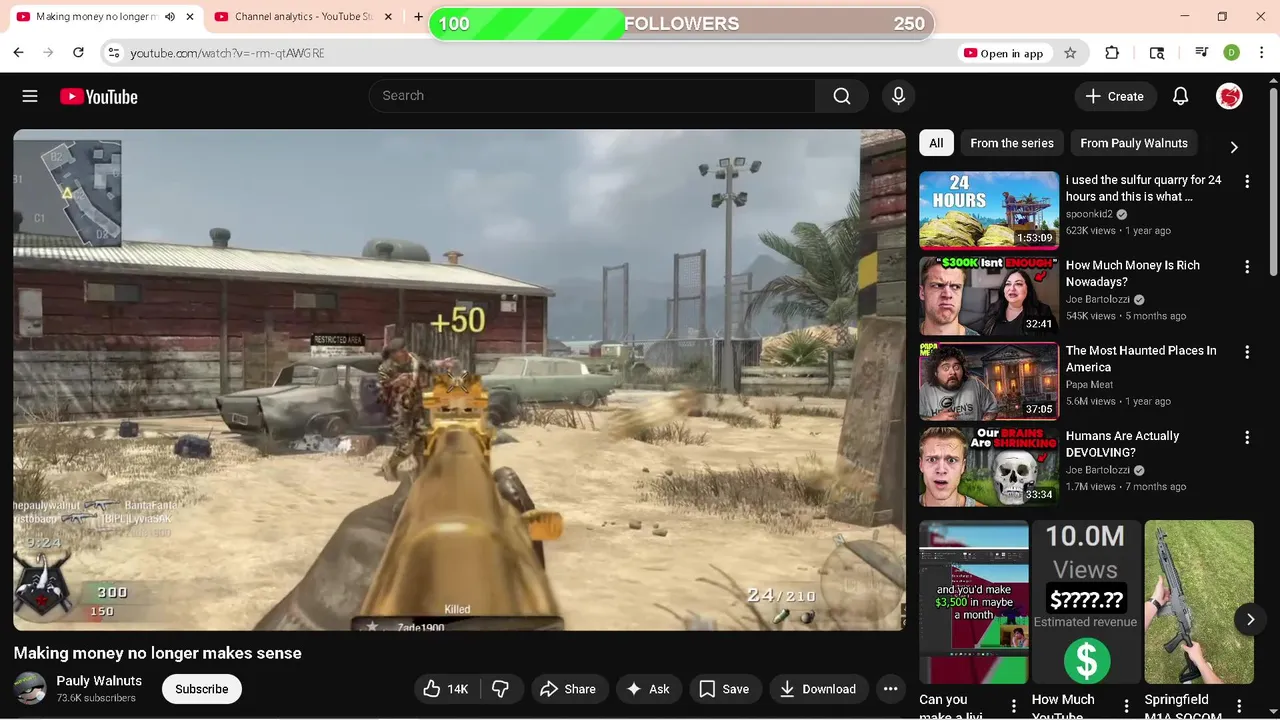The width and height of the screenshot is (1280, 720).
Task: Save the video to a playlist
Action: pyautogui.click(x=724, y=689)
